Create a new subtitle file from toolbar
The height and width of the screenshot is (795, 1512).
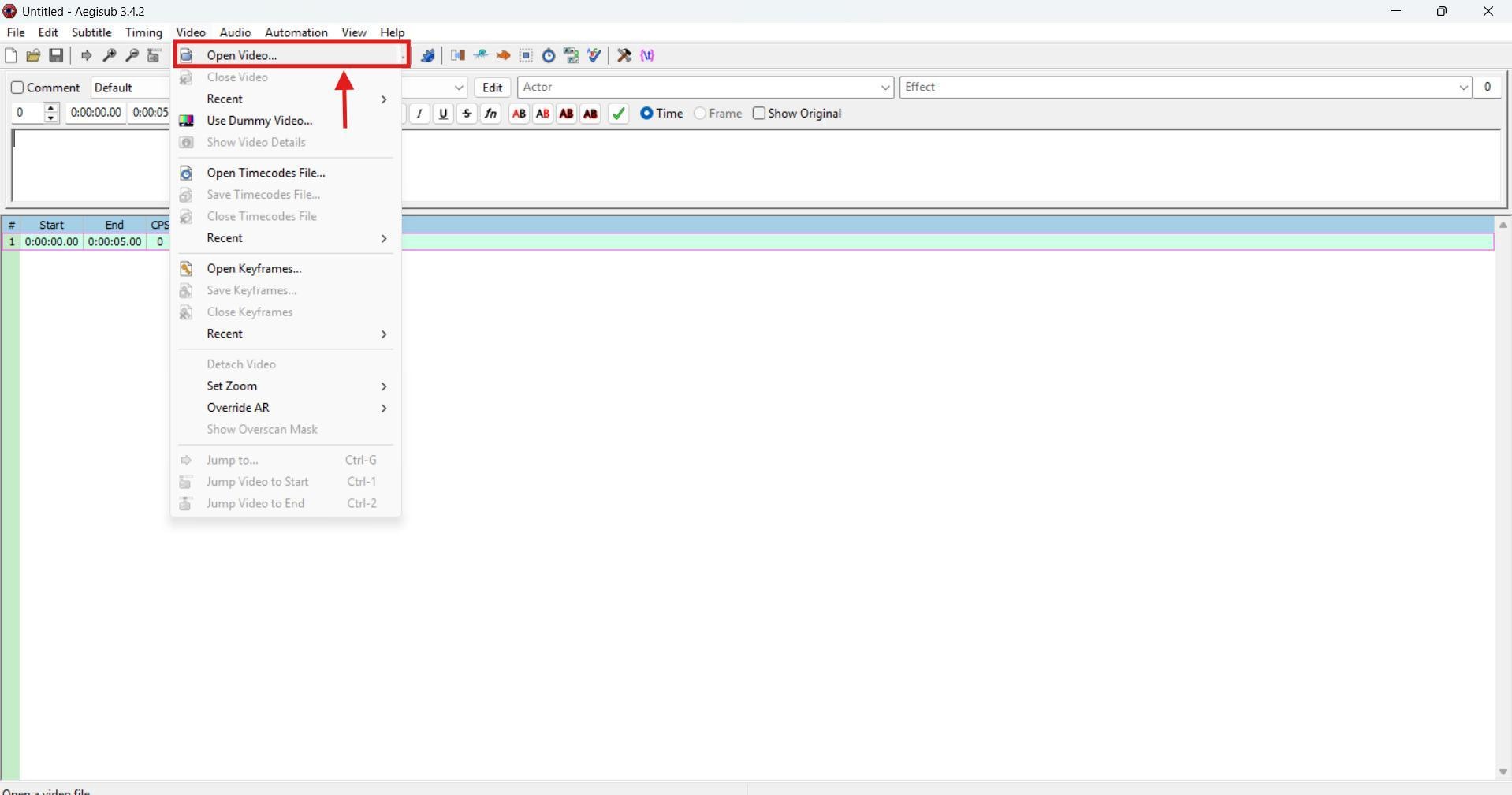[x=11, y=55]
